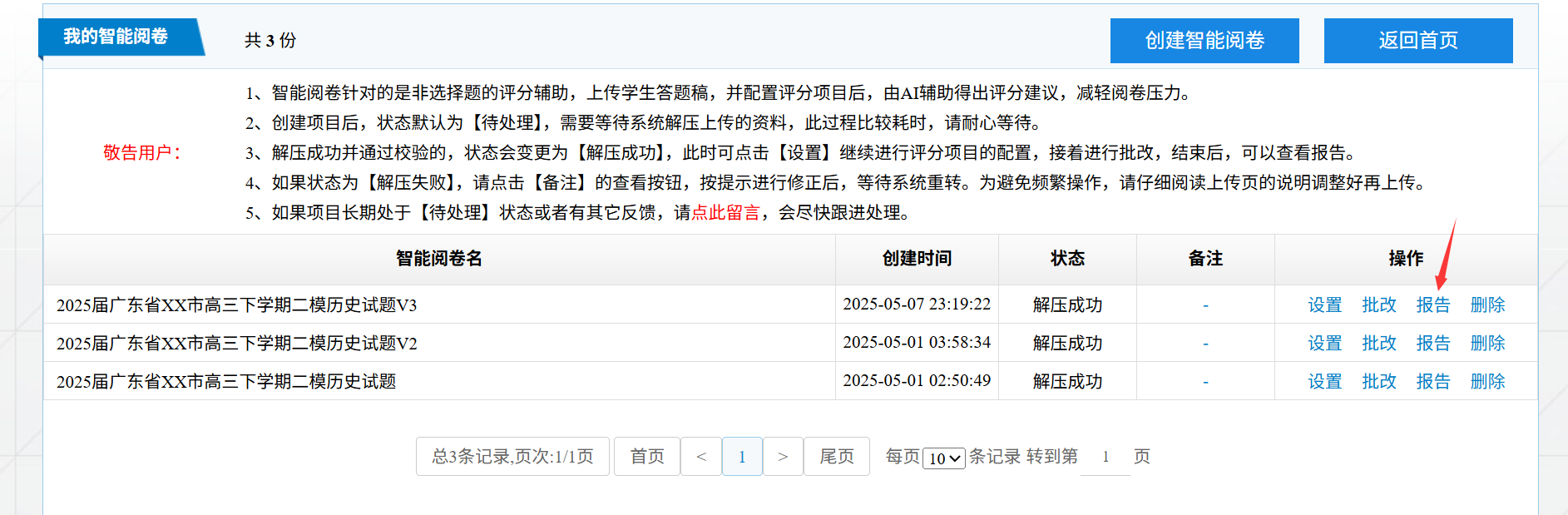The image size is (1568, 515).
Task: Click 删除 for the 历史试题V2 row
Action: 1487,344
